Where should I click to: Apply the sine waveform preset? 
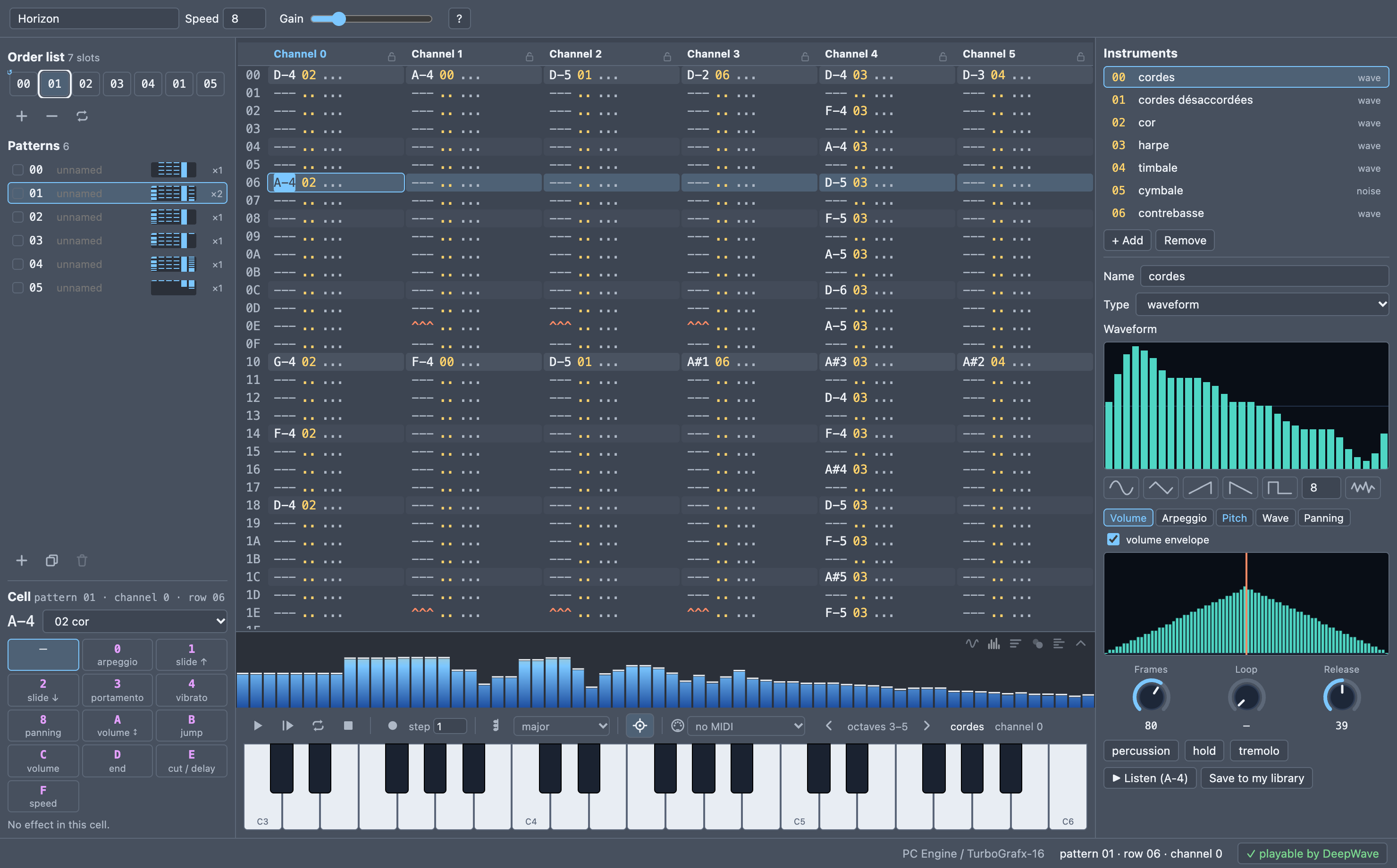(1121, 488)
